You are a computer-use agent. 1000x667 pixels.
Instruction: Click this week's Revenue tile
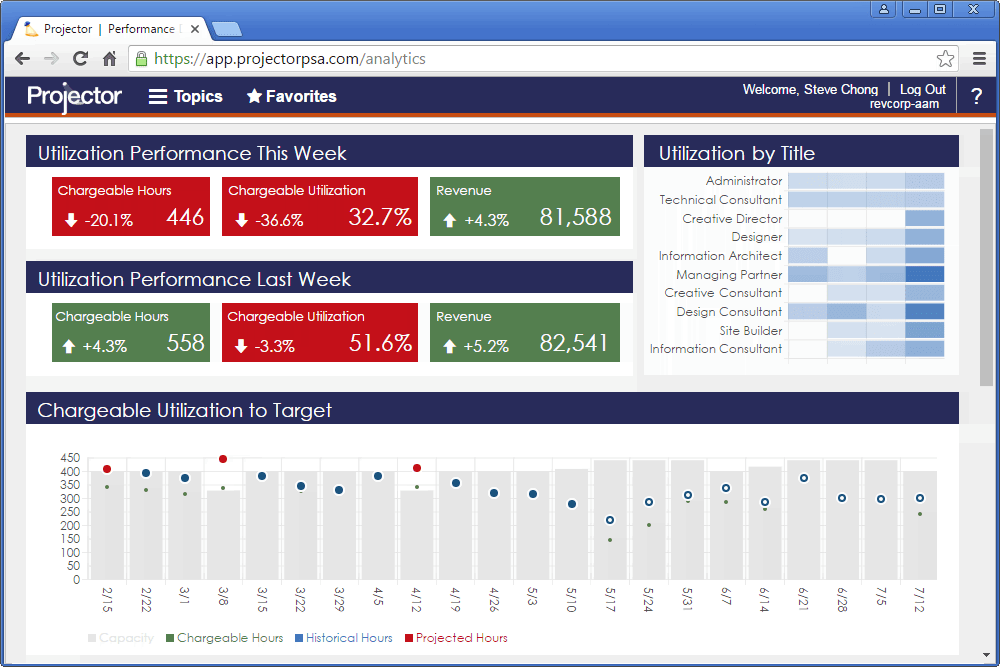tap(525, 207)
